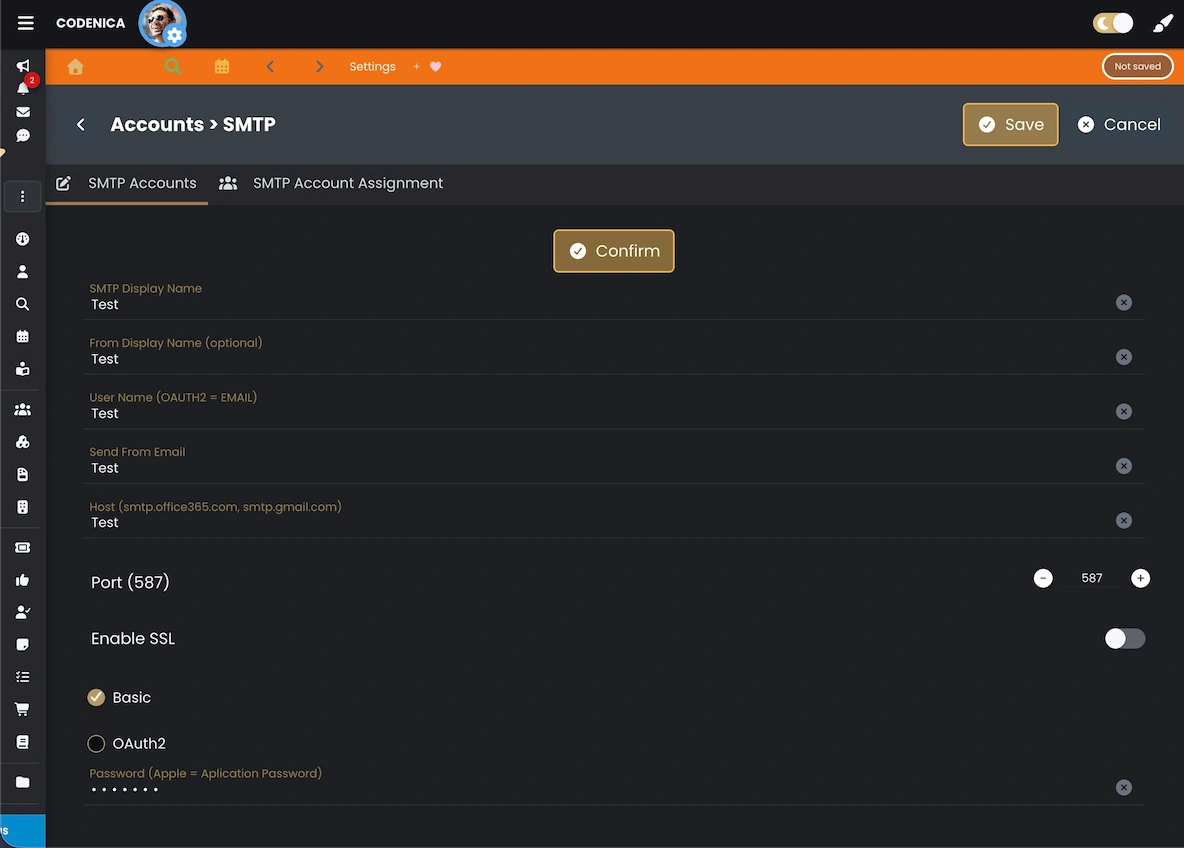This screenshot has height=848, width=1184.
Task: Select the shopping cart icon in sidebar
Action: click(x=22, y=708)
